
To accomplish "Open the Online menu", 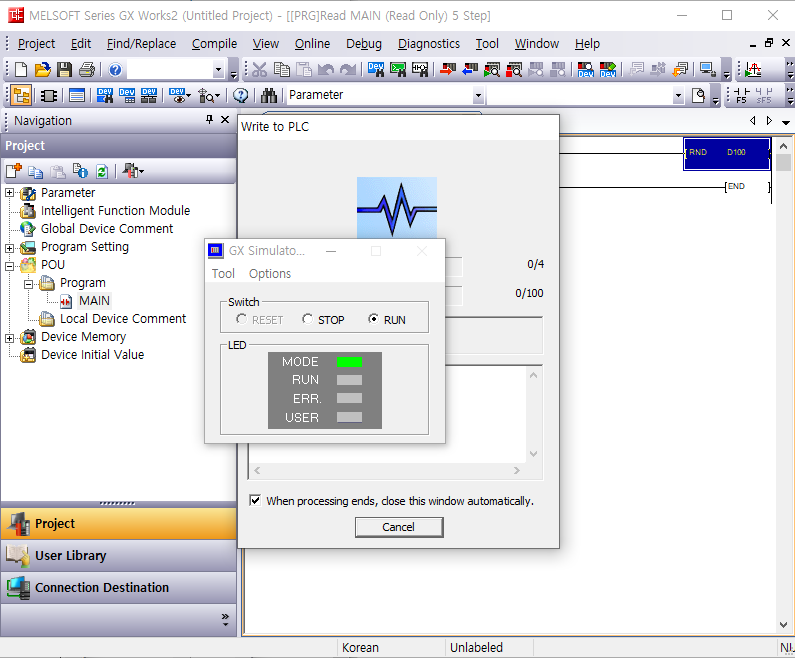I will coord(312,44).
